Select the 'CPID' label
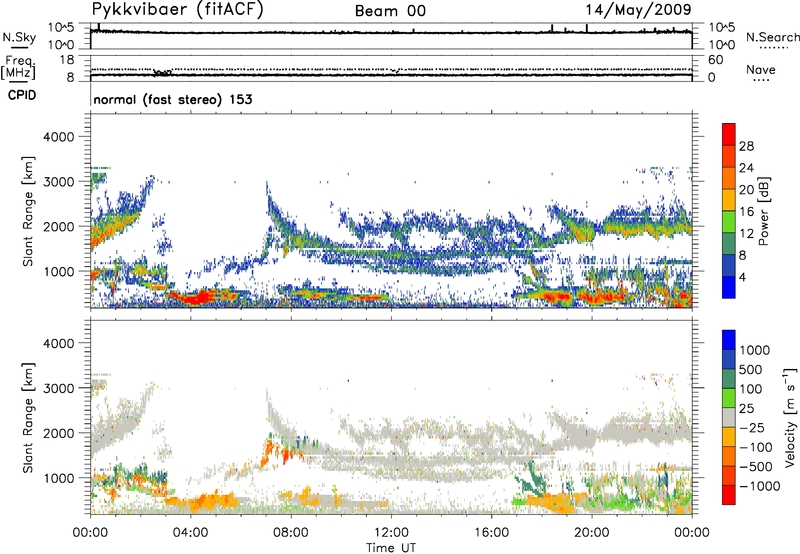Screen dimensions: 800x554 (x=22, y=95)
